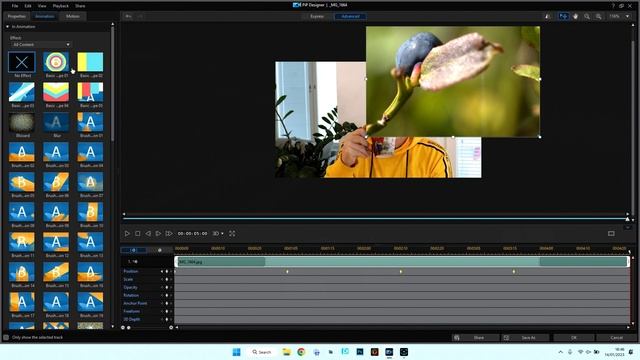Zoom in the keyframe timeline

(x=171, y=327)
